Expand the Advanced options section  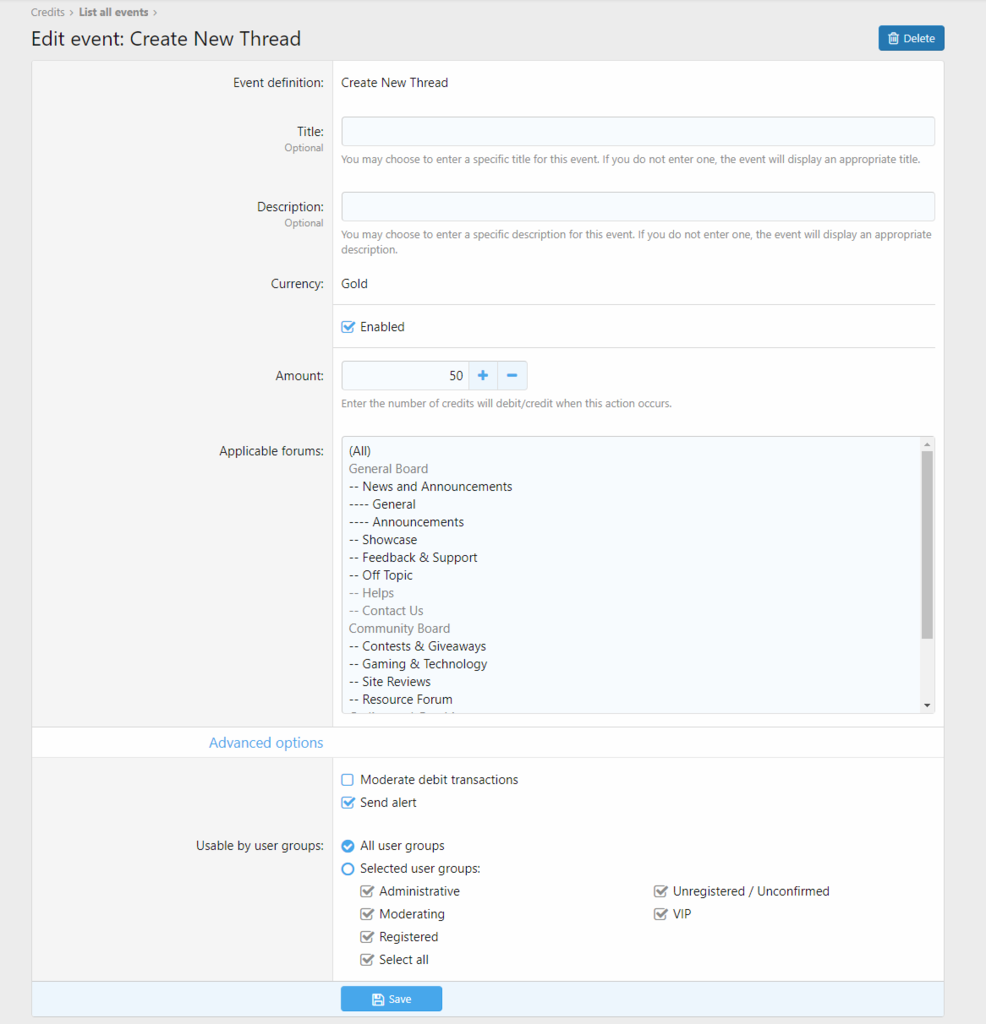[x=266, y=743]
